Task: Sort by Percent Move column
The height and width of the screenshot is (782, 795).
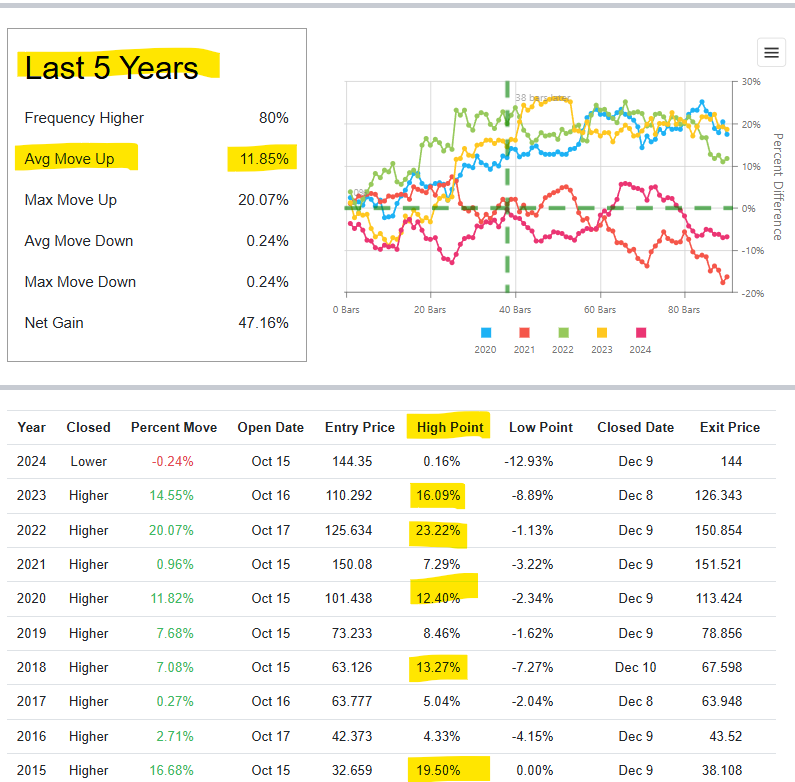Action: click(x=174, y=427)
